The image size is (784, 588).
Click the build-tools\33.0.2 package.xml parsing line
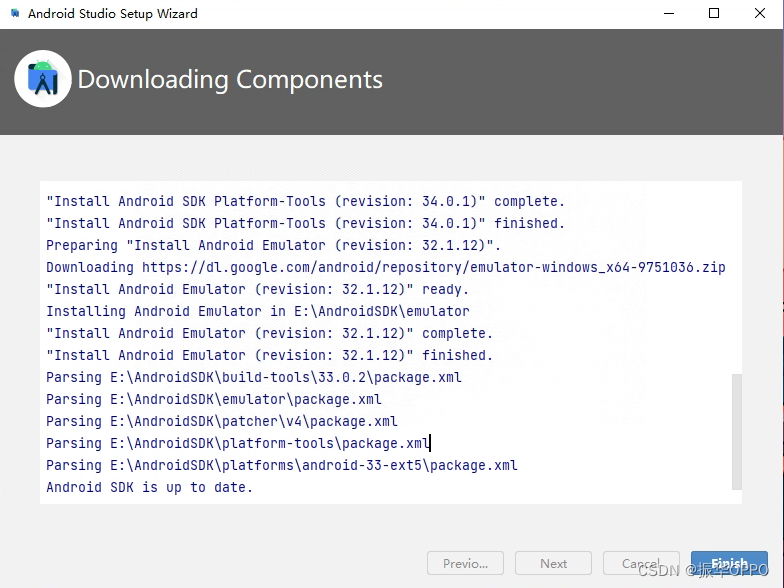pos(254,377)
